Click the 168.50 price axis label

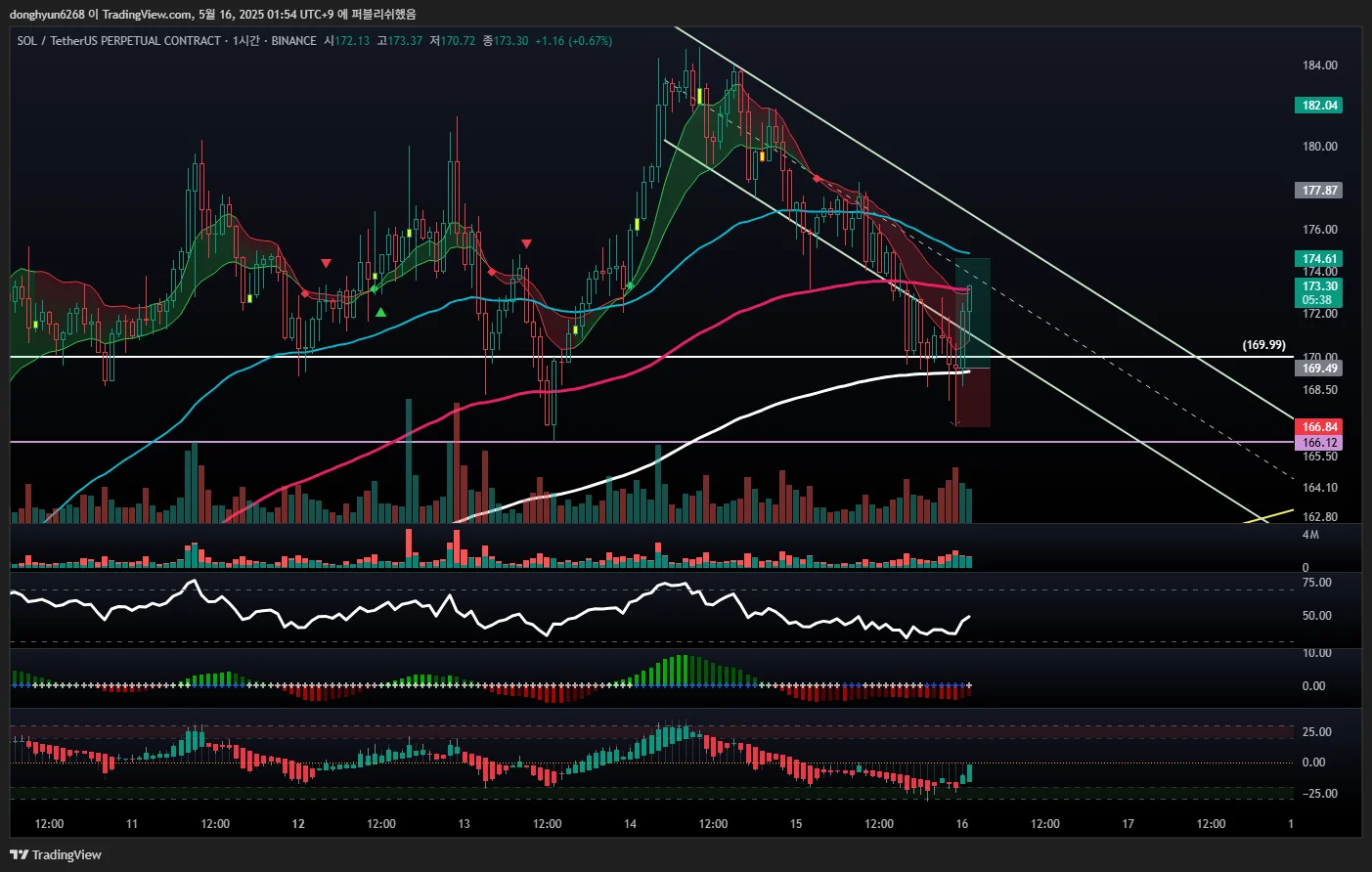(x=1319, y=390)
